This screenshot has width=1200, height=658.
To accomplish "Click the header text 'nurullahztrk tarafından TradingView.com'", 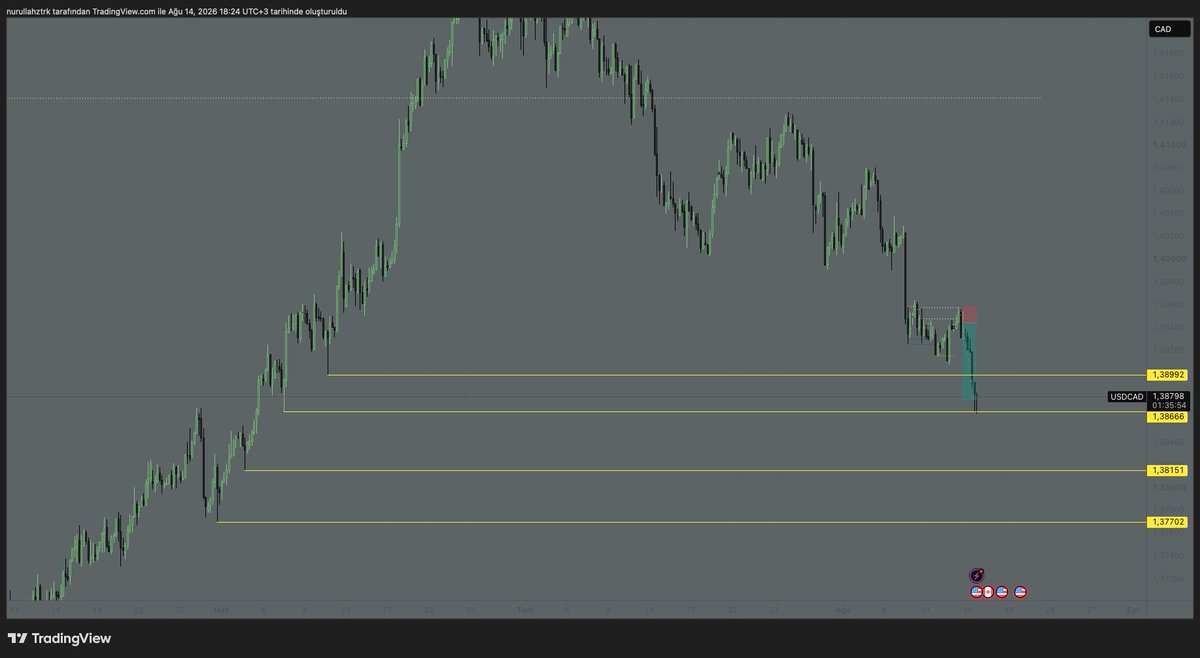I will pos(81,11).
